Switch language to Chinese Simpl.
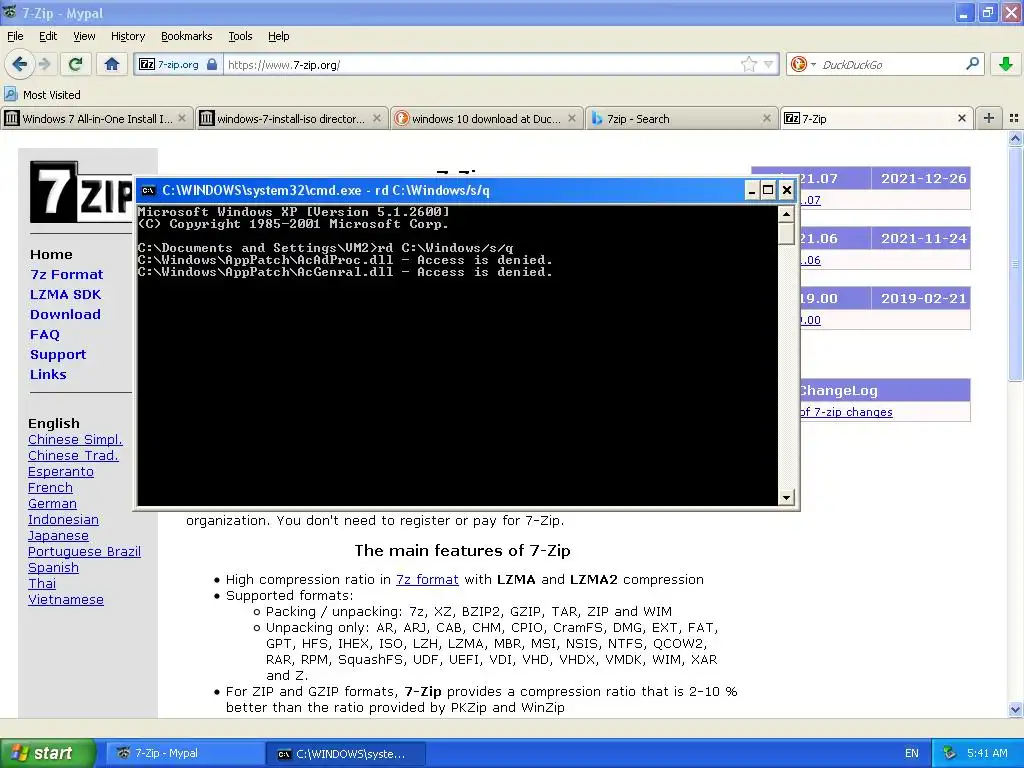This screenshot has width=1024, height=768. point(75,440)
